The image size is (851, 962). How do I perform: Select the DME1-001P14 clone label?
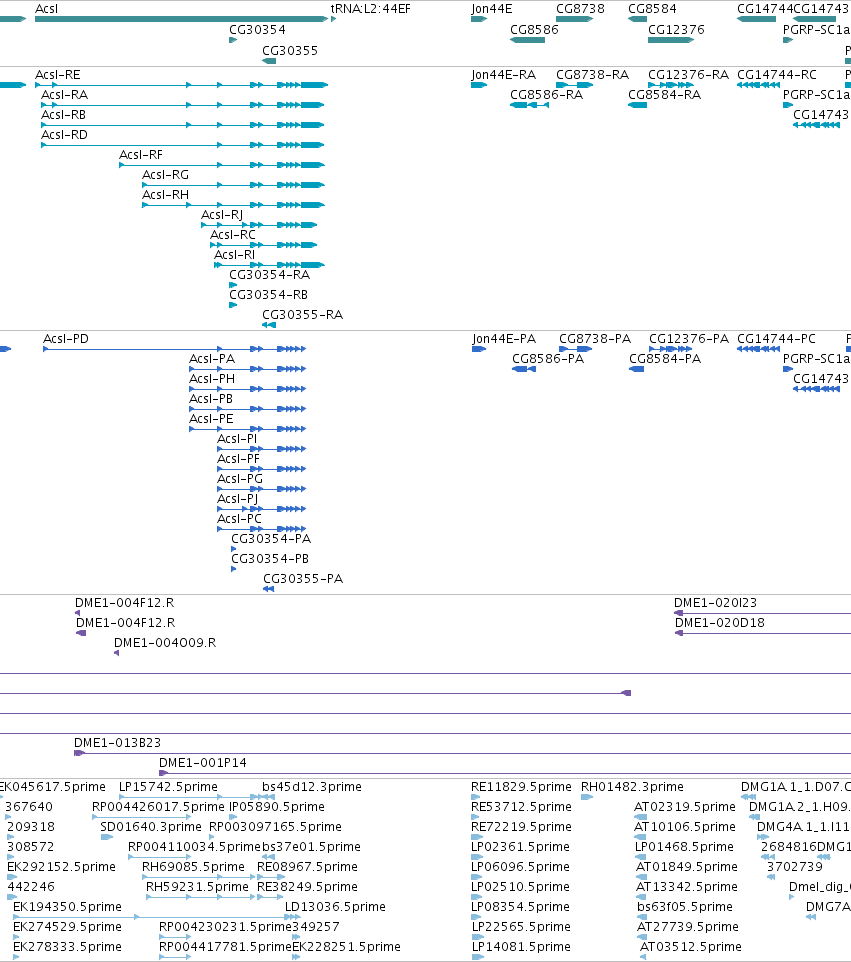coord(202,763)
